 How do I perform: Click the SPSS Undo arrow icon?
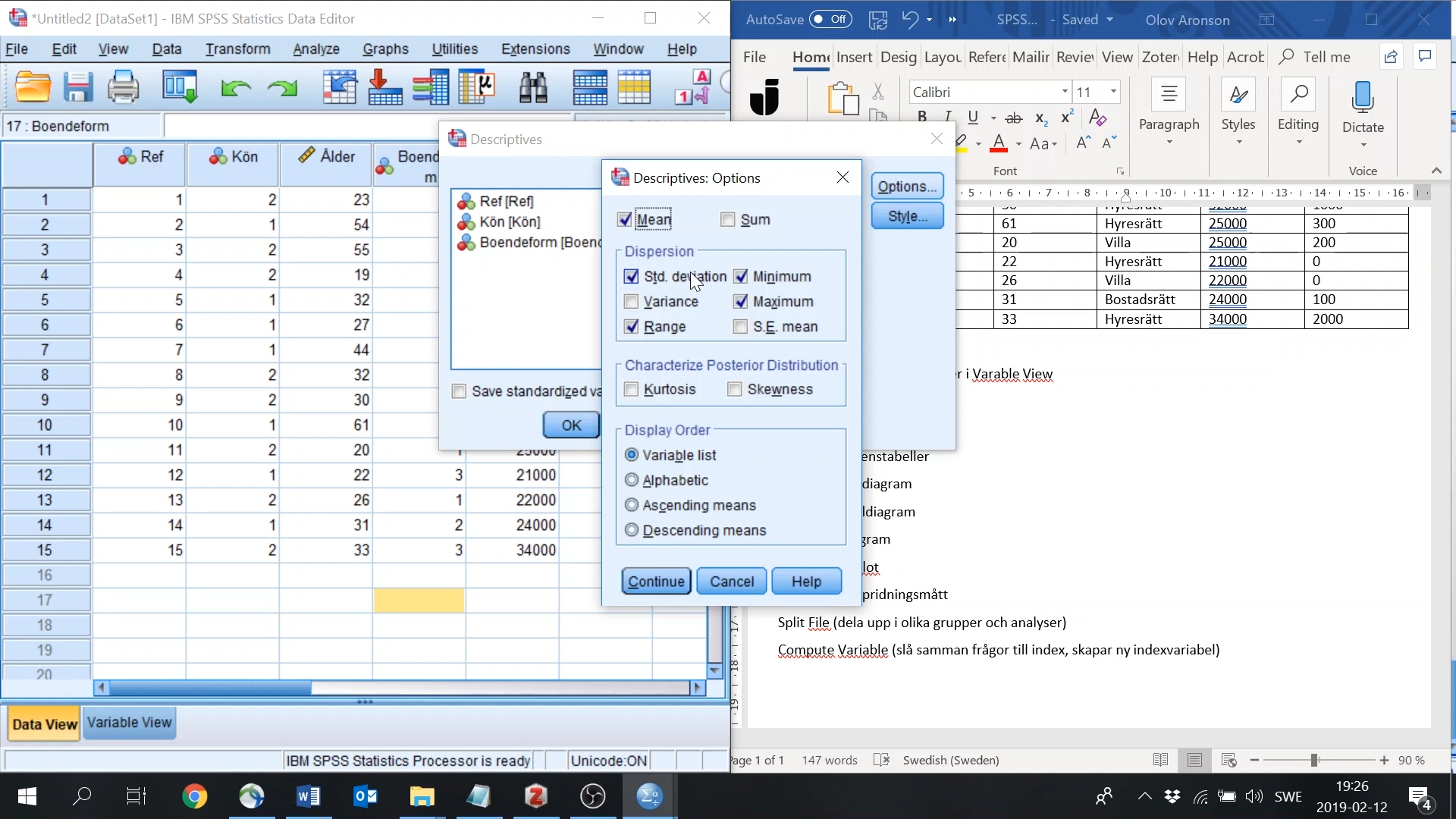pos(236,89)
